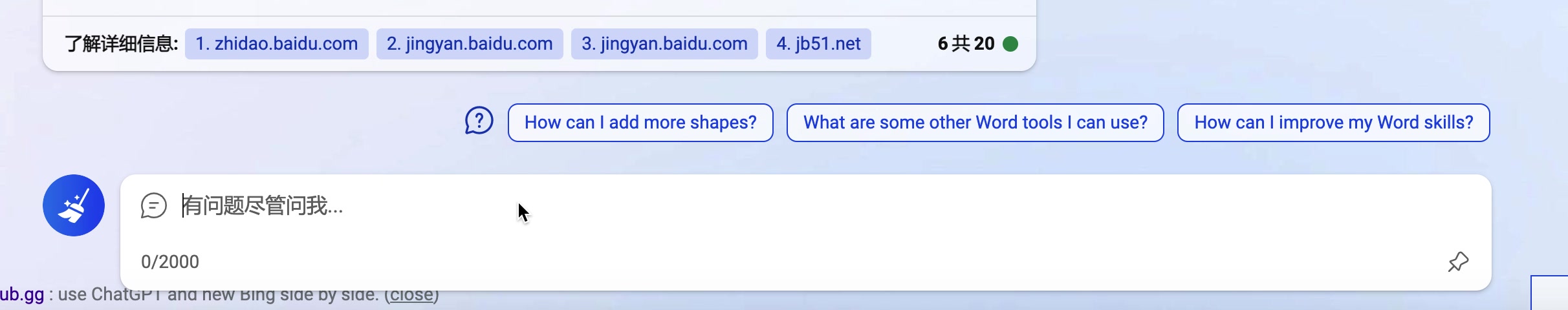The image size is (1568, 310).
Task: Open source link 1. zhidao.baidu.com
Action: pyautogui.click(x=277, y=44)
